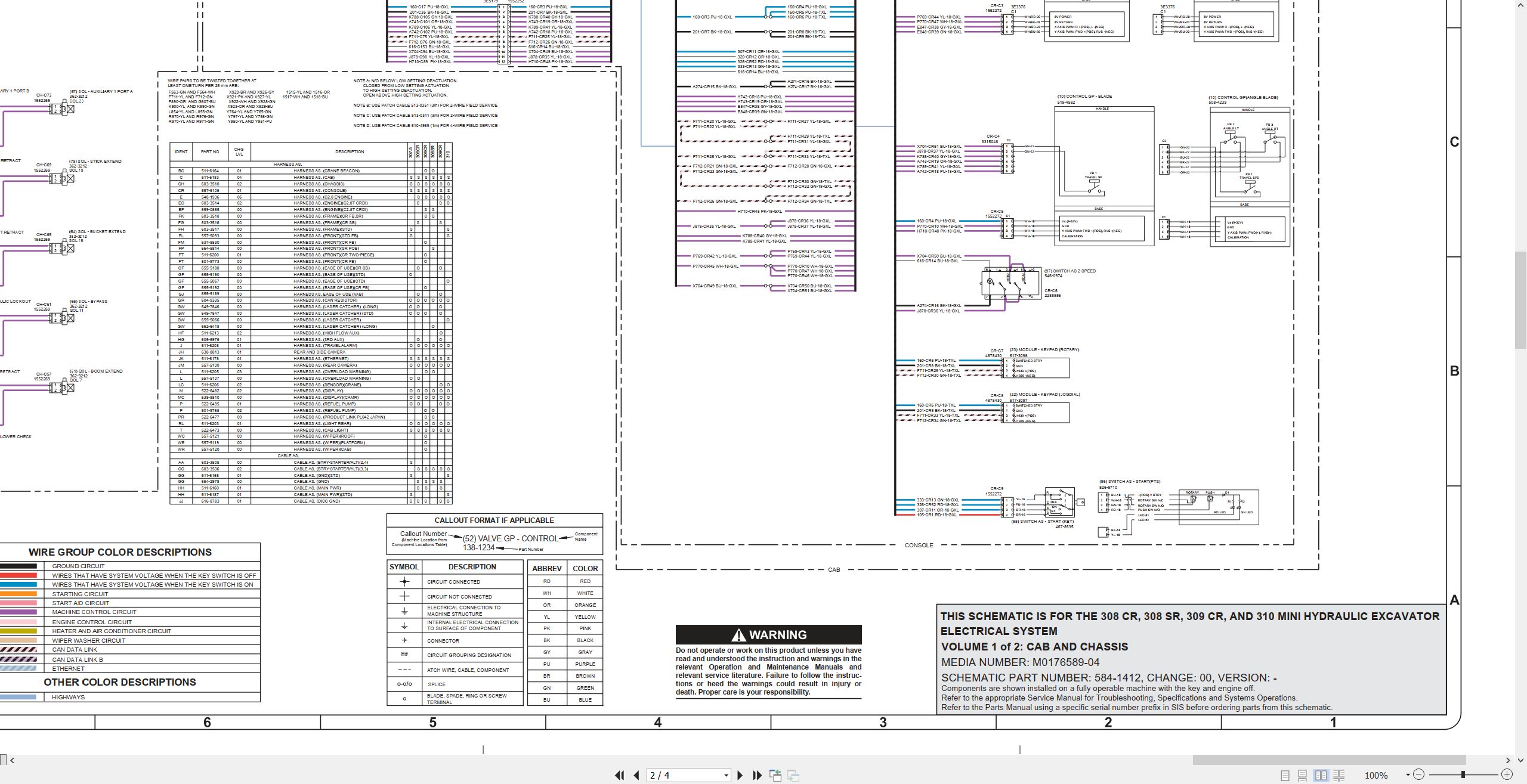The width and height of the screenshot is (1527, 784).
Task: Click the 'BROWN' color name in the abbreviation table
Action: pyautogui.click(x=585, y=676)
